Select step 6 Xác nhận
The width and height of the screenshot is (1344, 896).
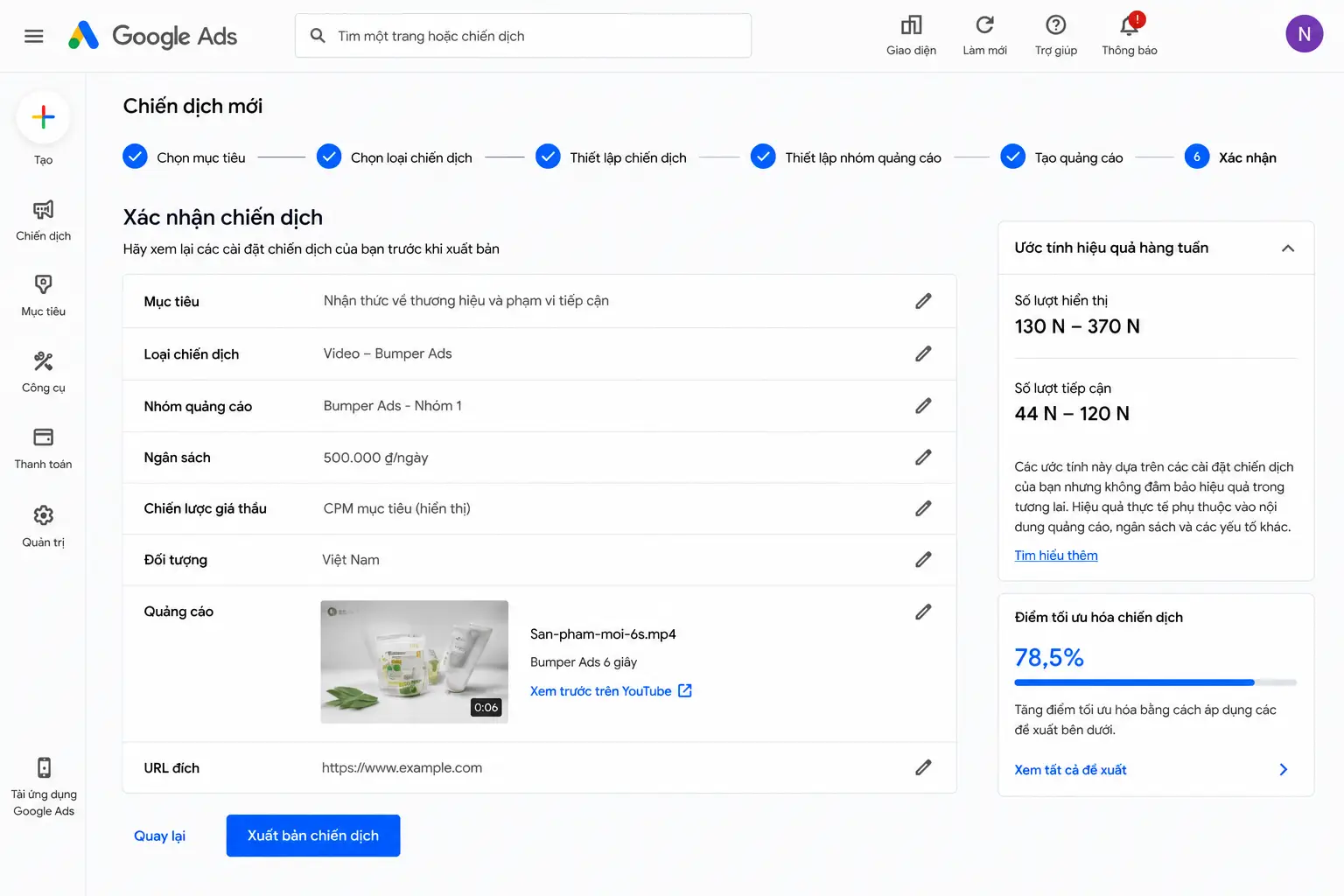(1230, 157)
